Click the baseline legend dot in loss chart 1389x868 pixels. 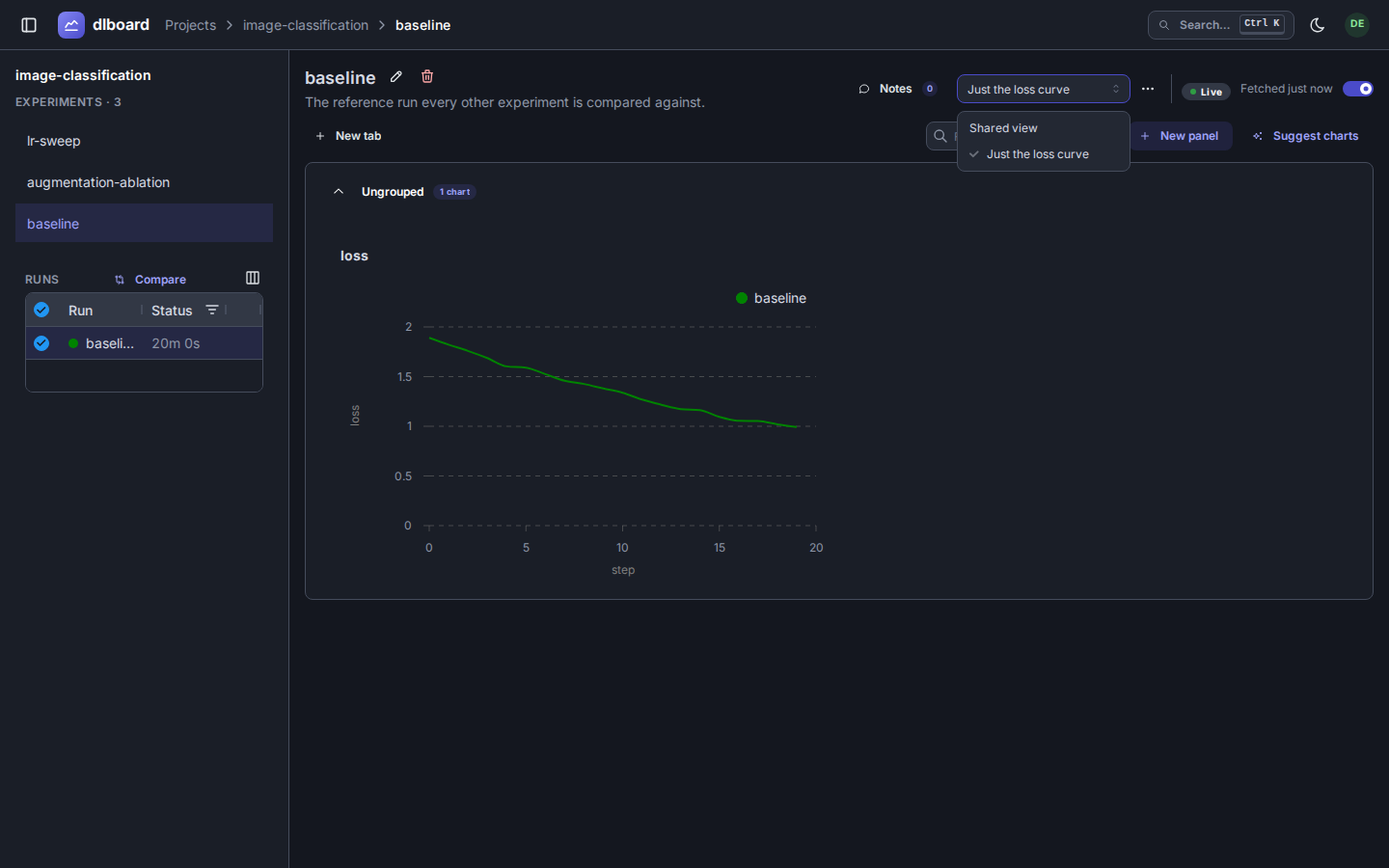(x=742, y=298)
